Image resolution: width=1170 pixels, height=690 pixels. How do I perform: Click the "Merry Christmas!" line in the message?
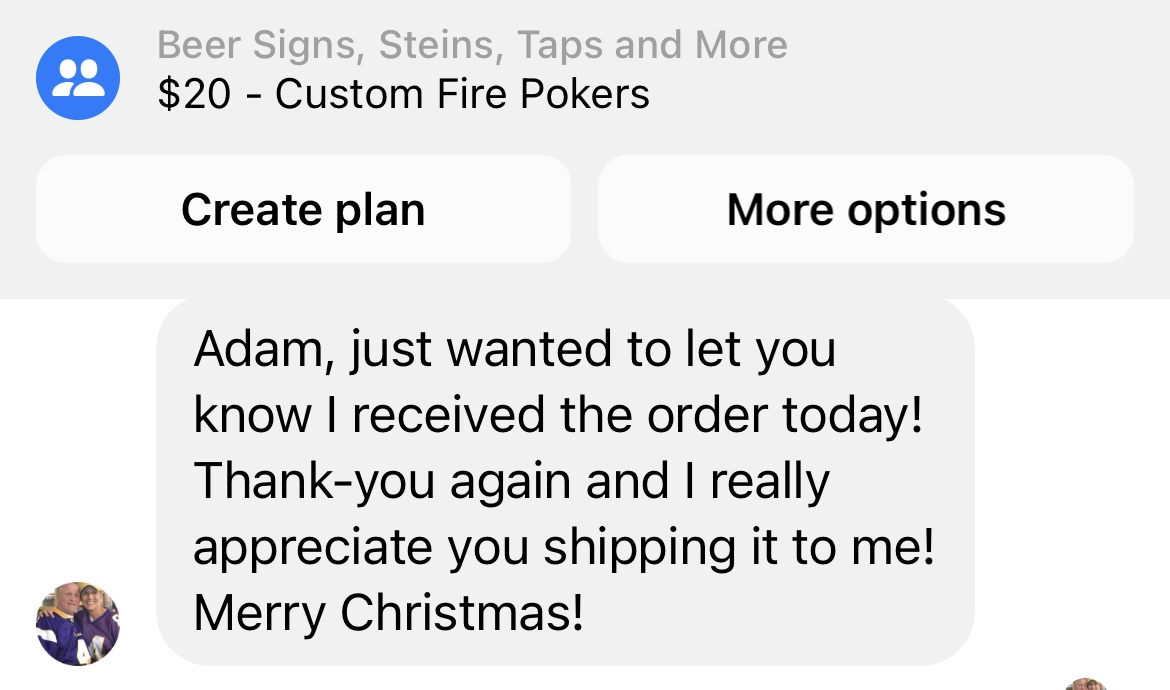click(x=388, y=612)
